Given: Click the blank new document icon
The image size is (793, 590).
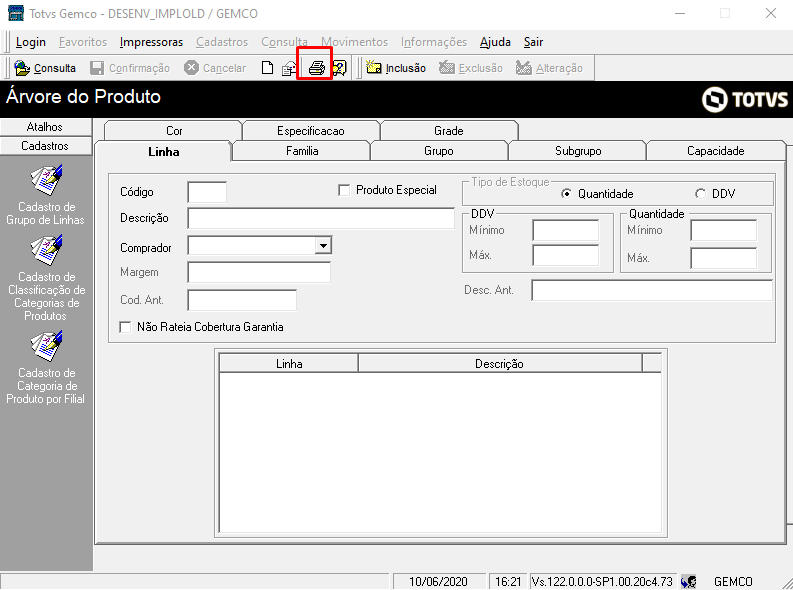Looking at the screenshot, I should click(x=267, y=68).
